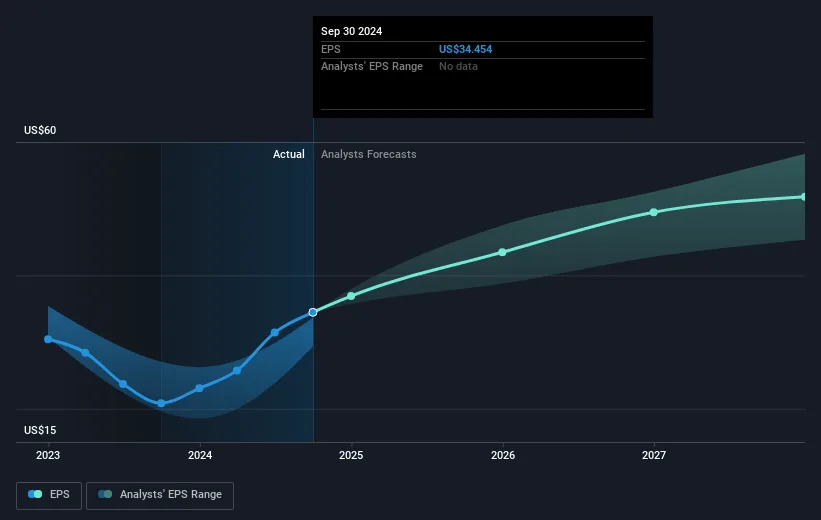Click the 2026 x-axis label
The width and height of the screenshot is (821, 520).
click(x=502, y=455)
